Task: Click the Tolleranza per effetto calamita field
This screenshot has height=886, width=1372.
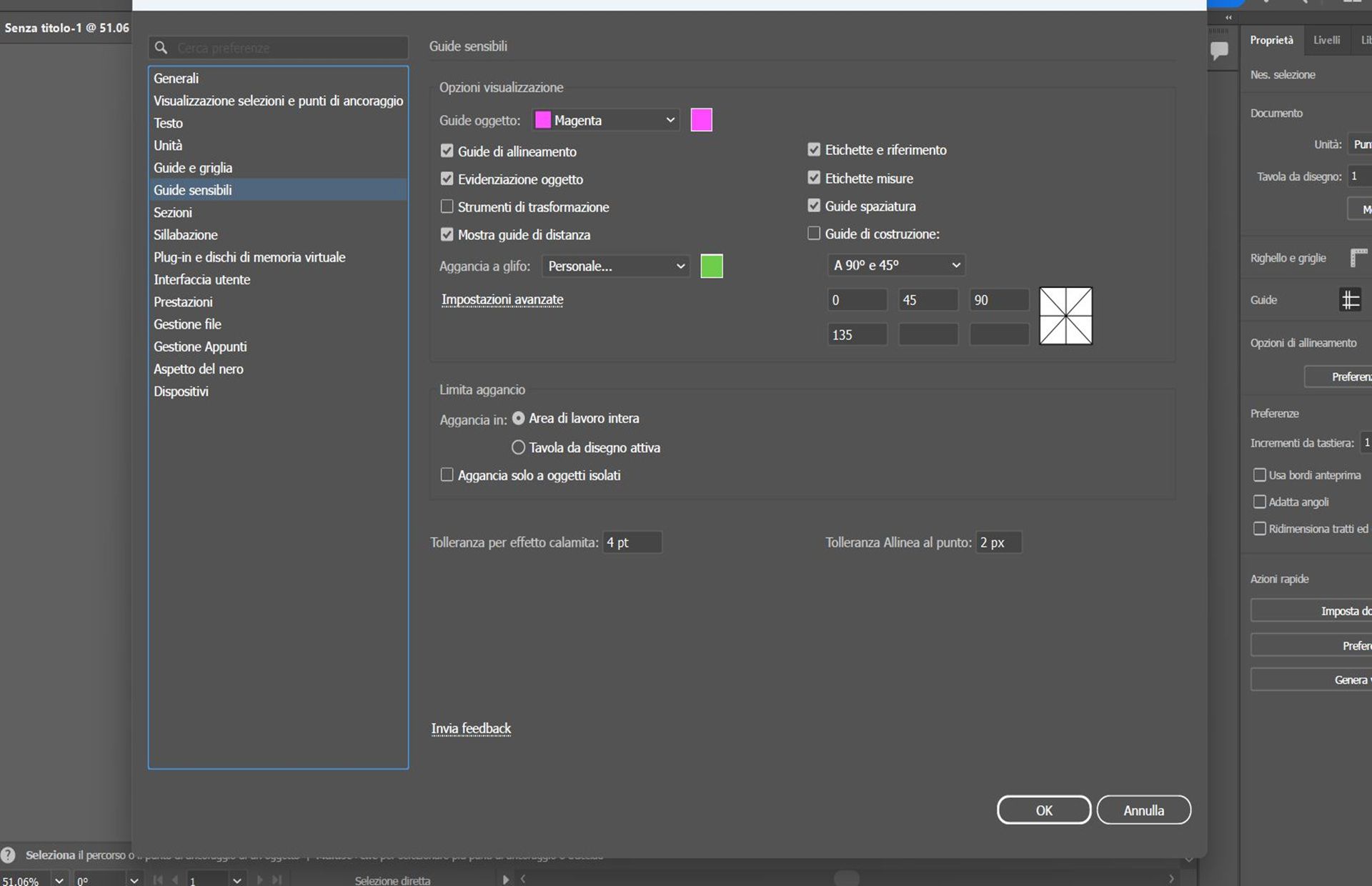Action: pyautogui.click(x=632, y=542)
